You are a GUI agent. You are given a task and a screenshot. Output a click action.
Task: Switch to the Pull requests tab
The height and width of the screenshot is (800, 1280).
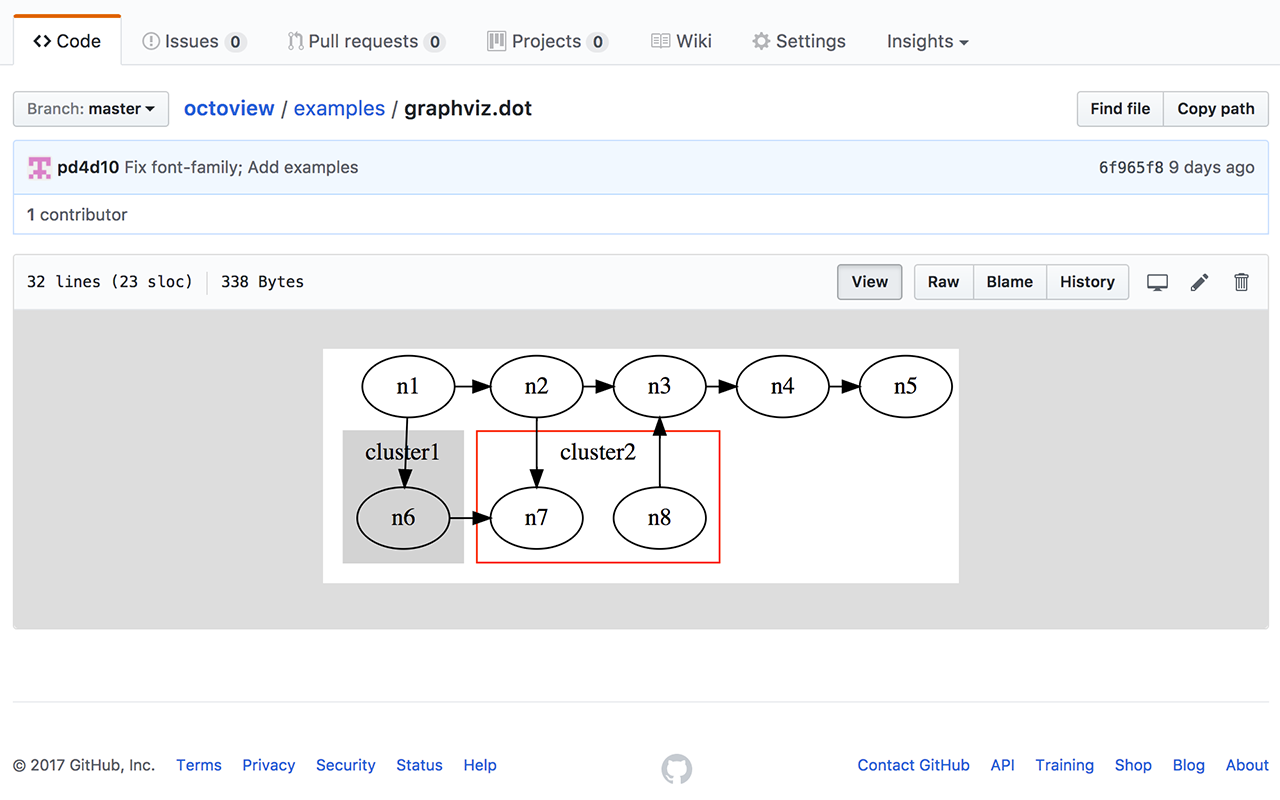click(365, 41)
